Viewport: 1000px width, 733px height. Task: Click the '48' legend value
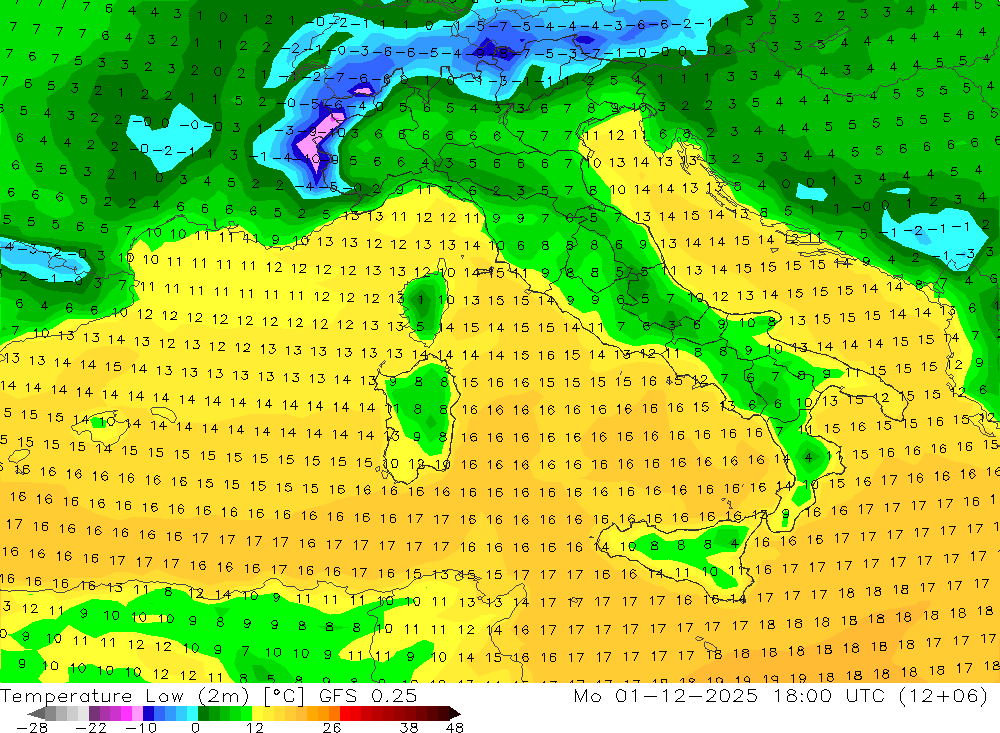pos(454,727)
